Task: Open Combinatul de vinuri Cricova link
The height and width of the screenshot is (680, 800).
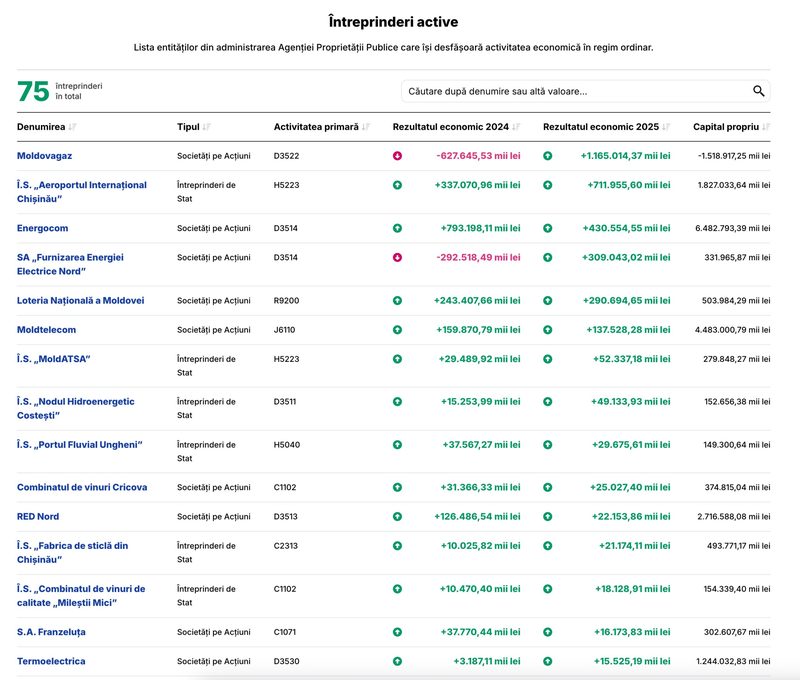Action: coord(82,488)
